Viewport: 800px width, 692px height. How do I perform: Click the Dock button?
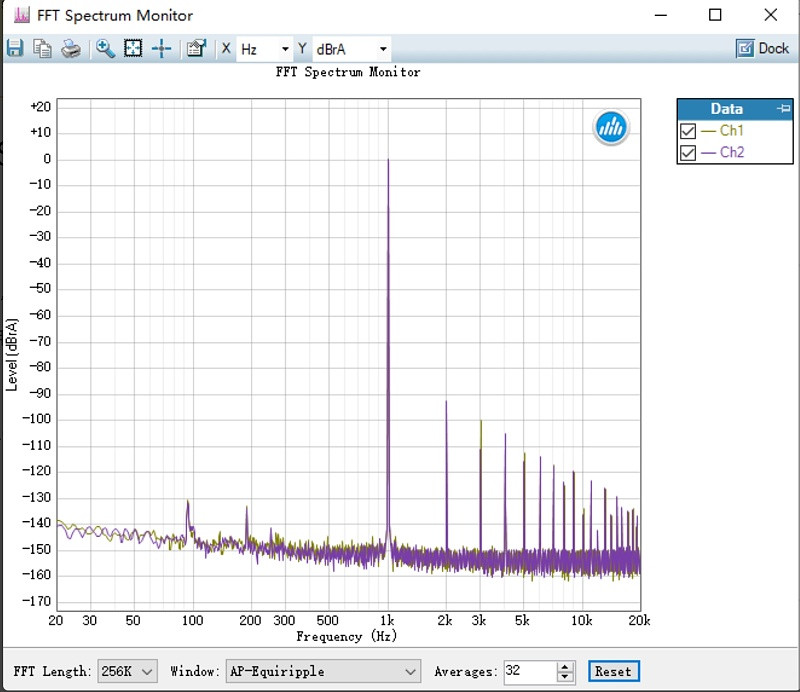coord(763,48)
